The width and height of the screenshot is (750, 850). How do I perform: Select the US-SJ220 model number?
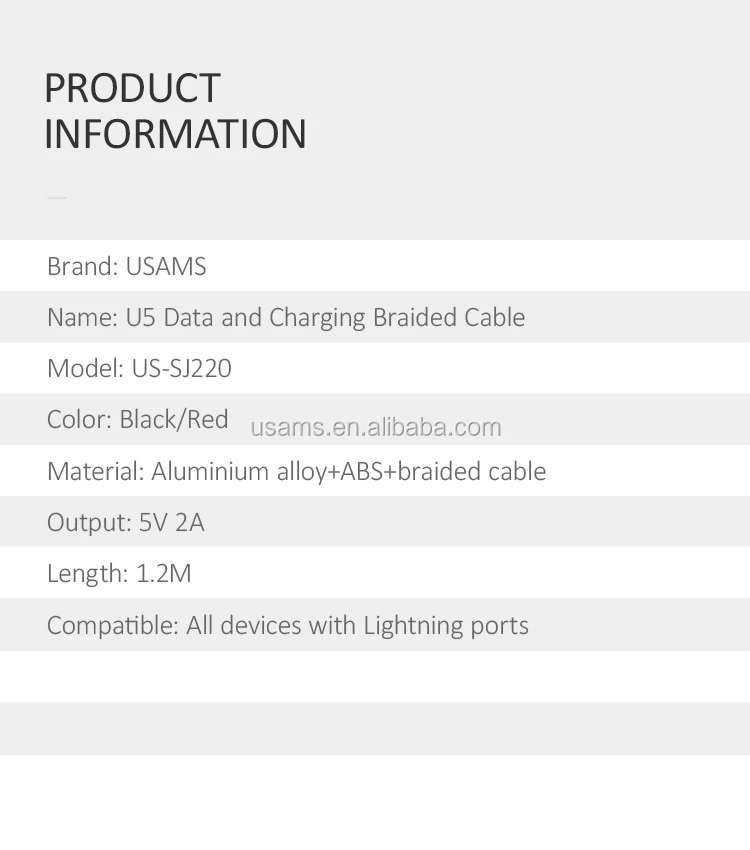point(181,369)
